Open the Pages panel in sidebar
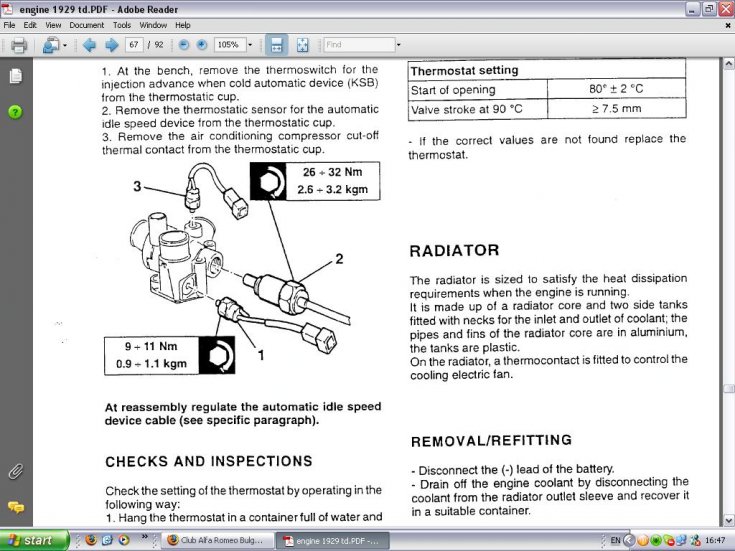 [15, 76]
